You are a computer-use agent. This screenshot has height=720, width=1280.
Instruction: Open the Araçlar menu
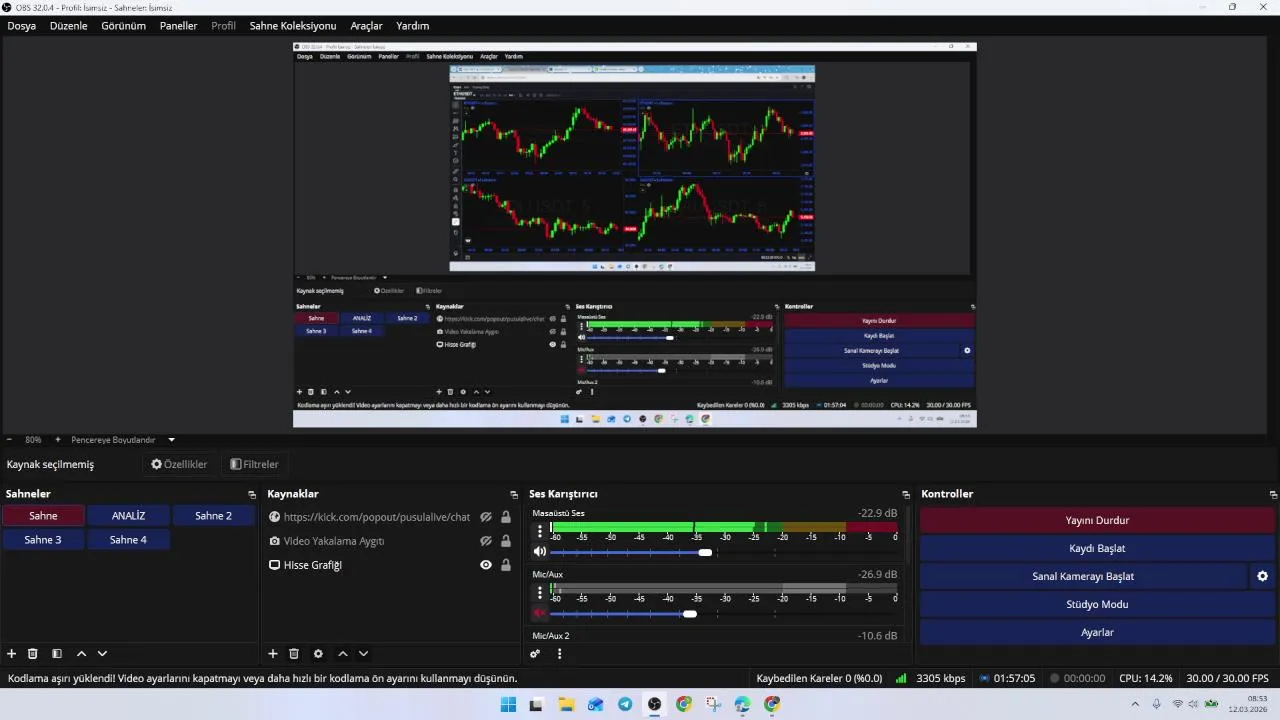coord(367,26)
